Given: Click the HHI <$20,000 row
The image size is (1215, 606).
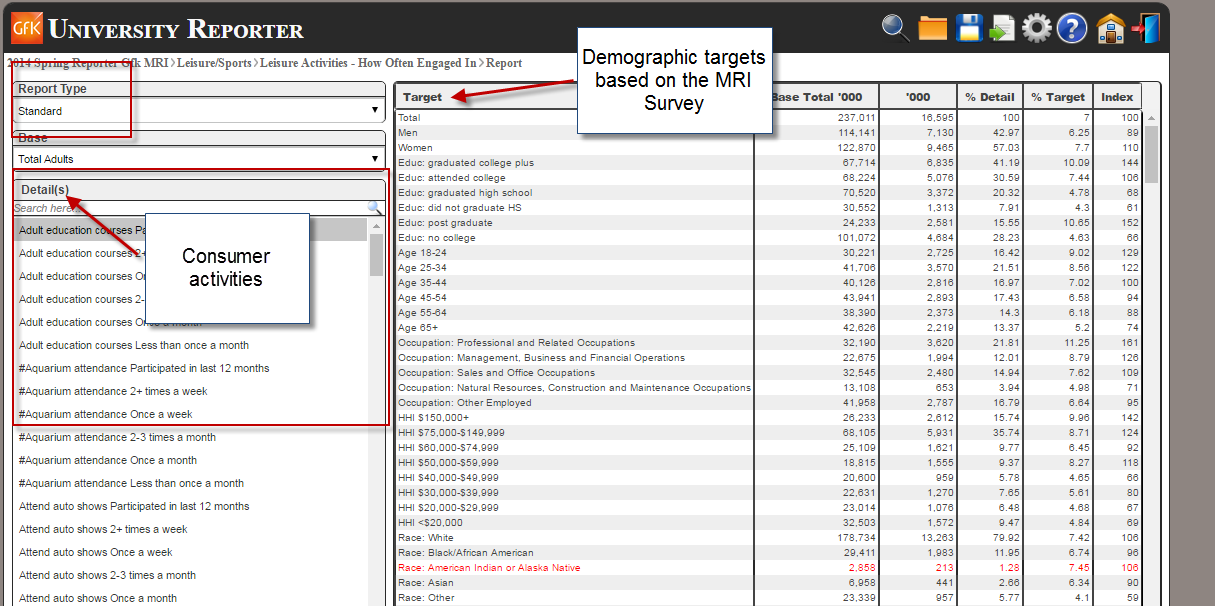Looking at the screenshot, I should [768, 522].
